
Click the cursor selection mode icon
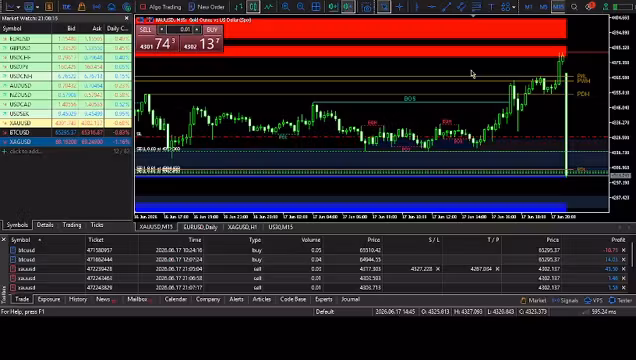click(x=384, y=7)
